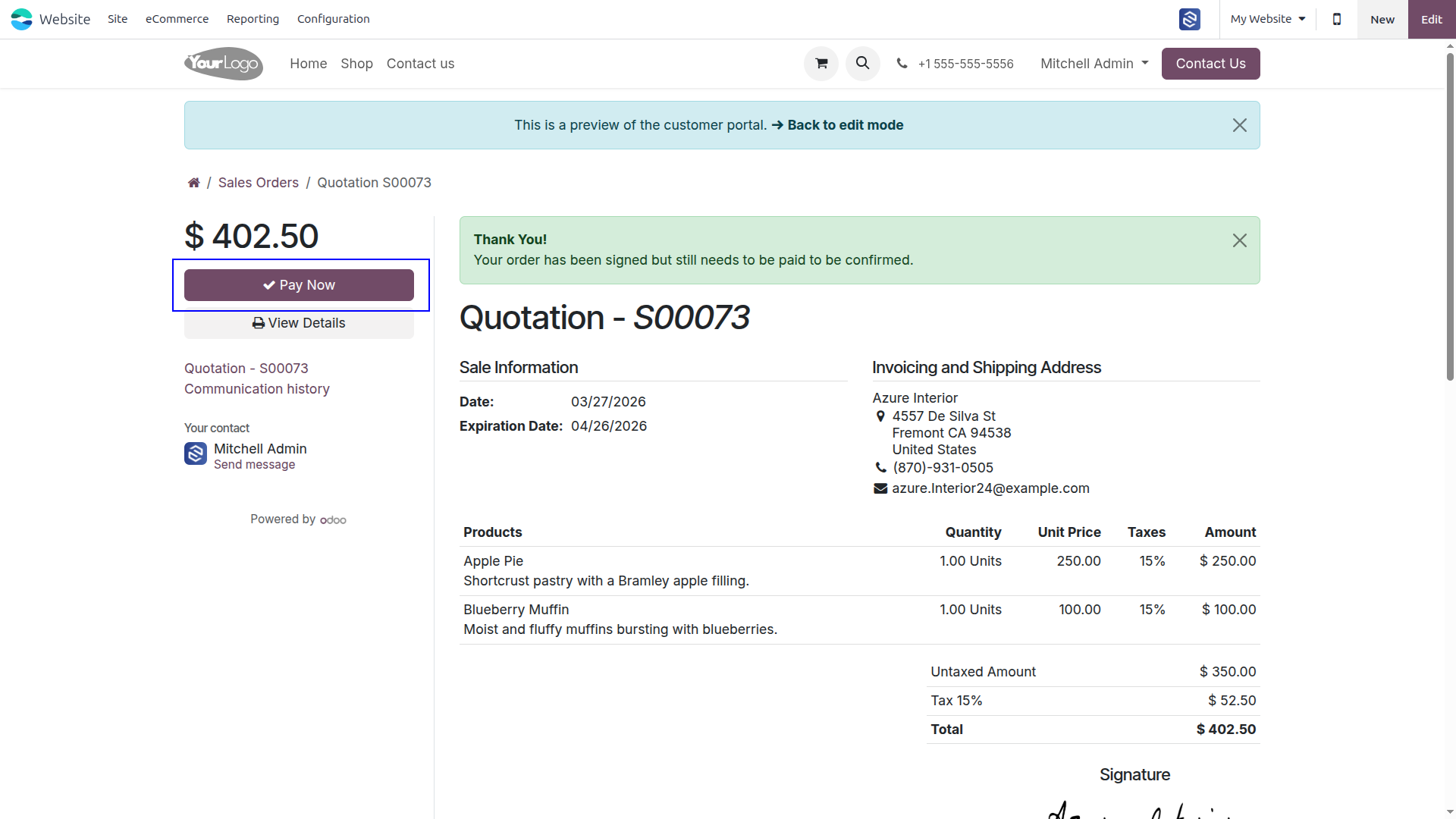Click the Blueberry Muffin unit price 100.00
This screenshot has width=1456, height=819.
[1079, 610]
